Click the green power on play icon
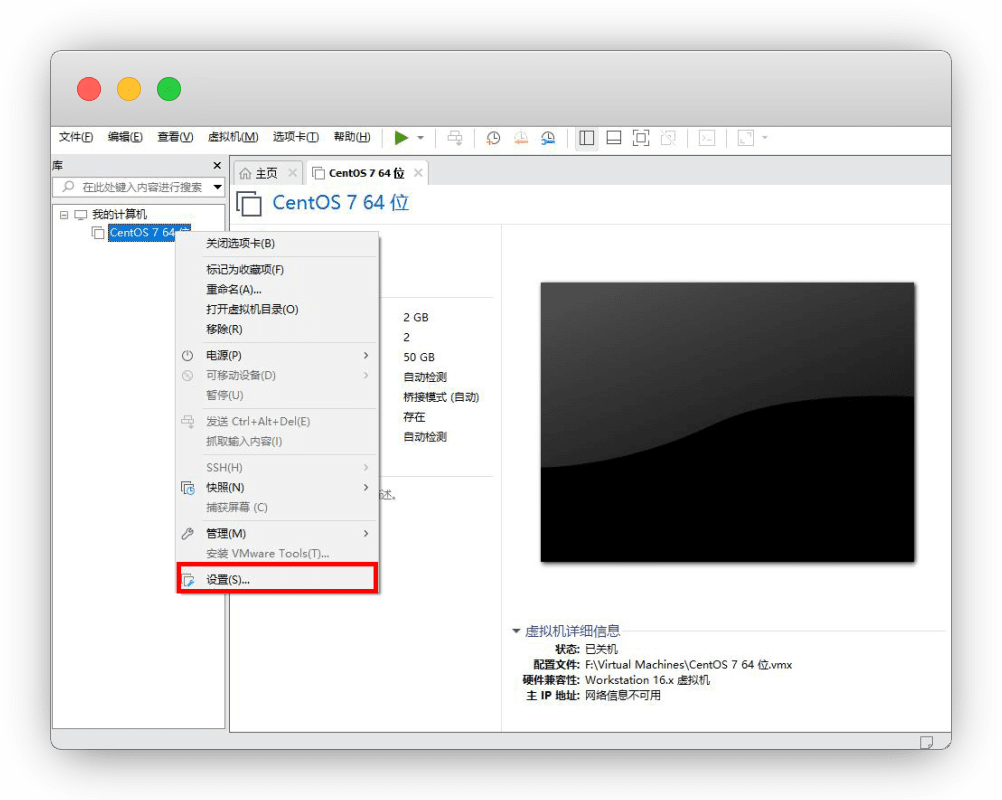 (401, 138)
